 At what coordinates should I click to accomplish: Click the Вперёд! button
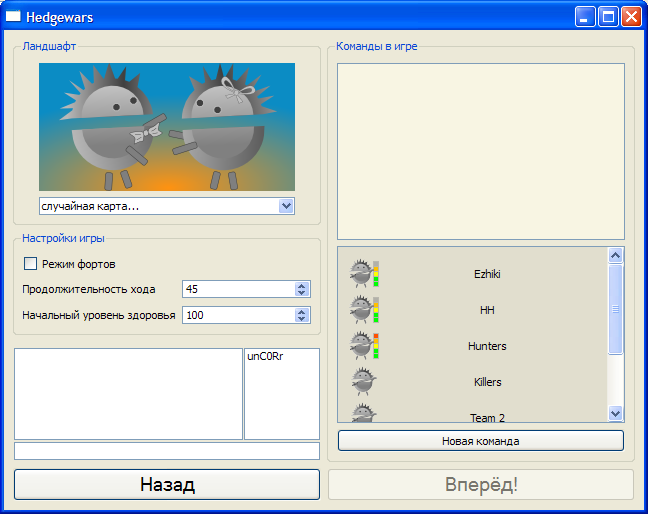(x=480, y=485)
